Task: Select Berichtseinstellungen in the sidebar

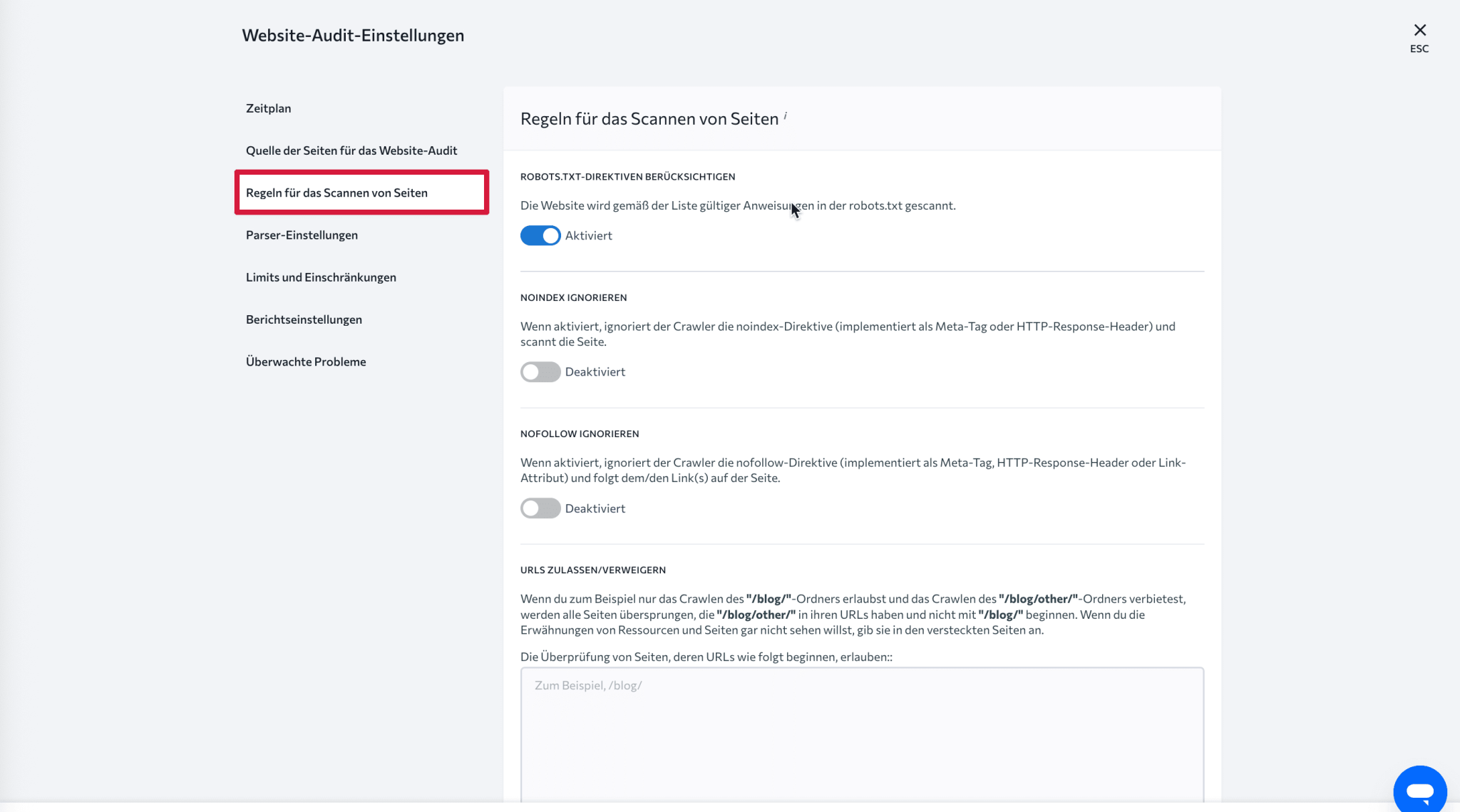Action: pyautogui.click(x=304, y=319)
